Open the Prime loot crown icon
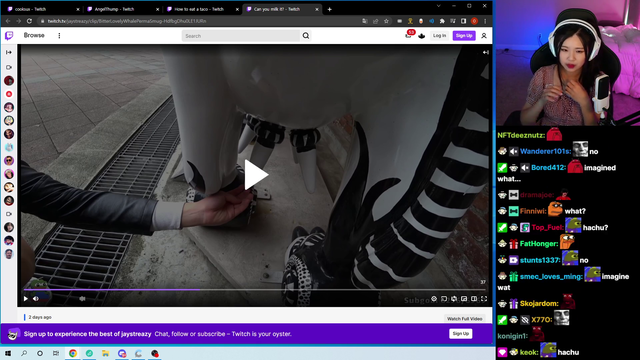This screenshot has height=360, width=640. pos(422,36)
